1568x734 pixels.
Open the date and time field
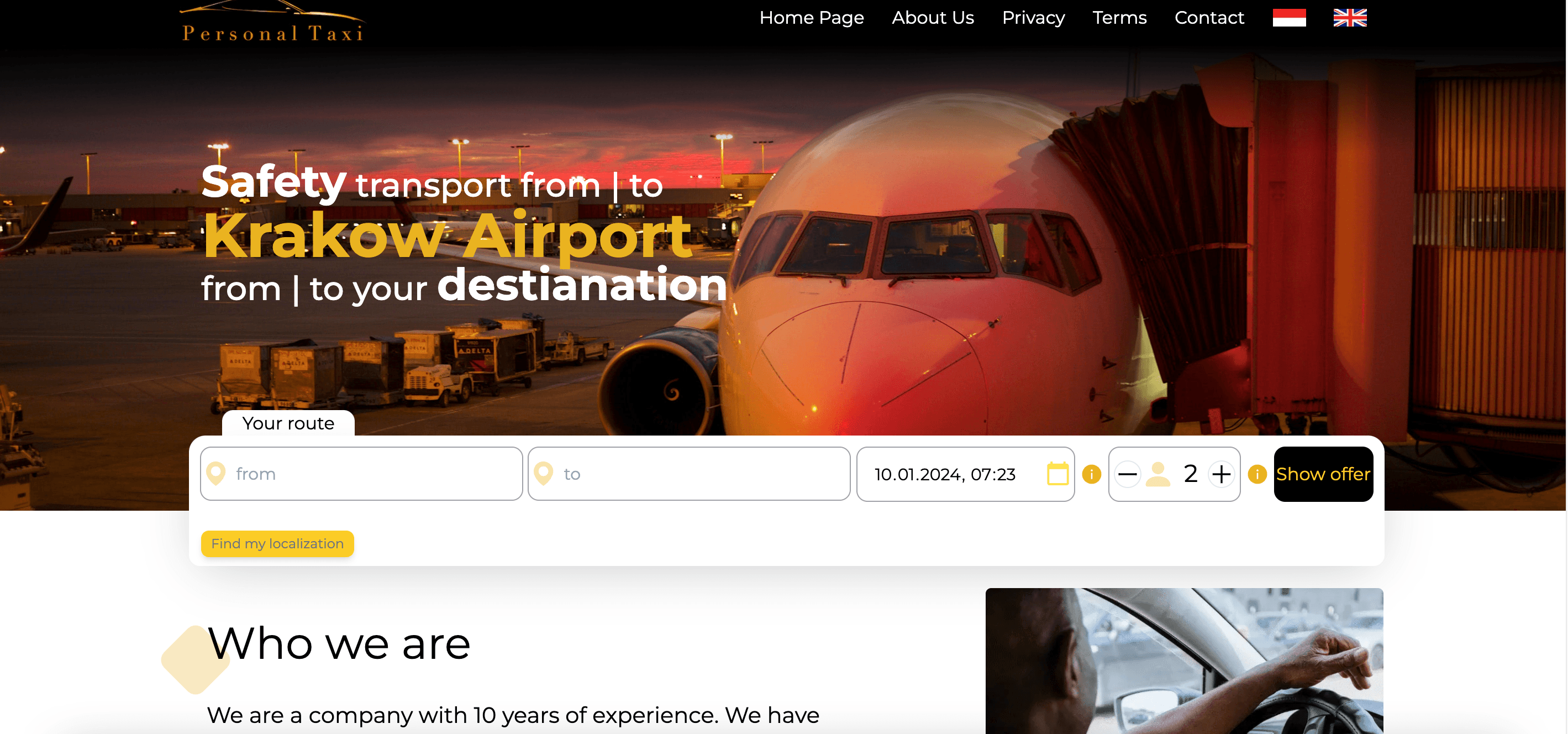point(965,474)
